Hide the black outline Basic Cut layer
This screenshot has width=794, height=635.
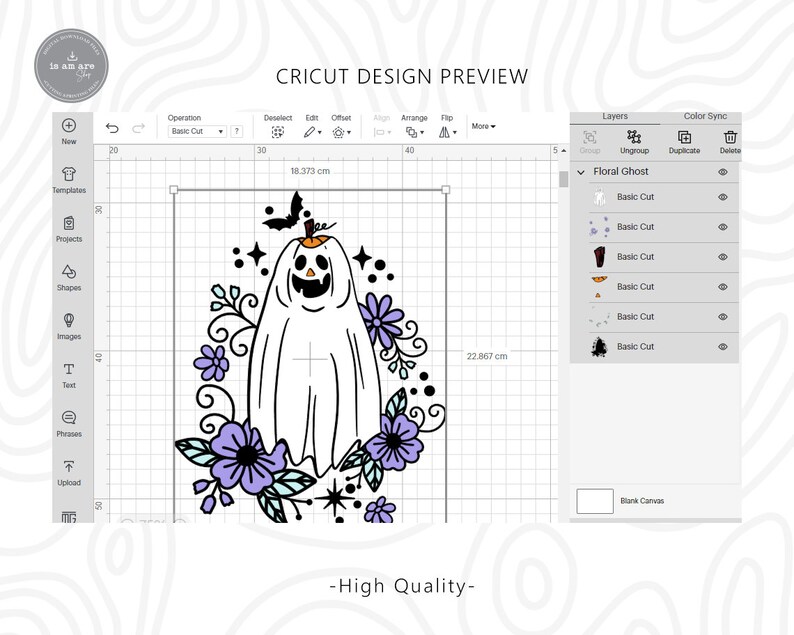[x=723, y=347]
